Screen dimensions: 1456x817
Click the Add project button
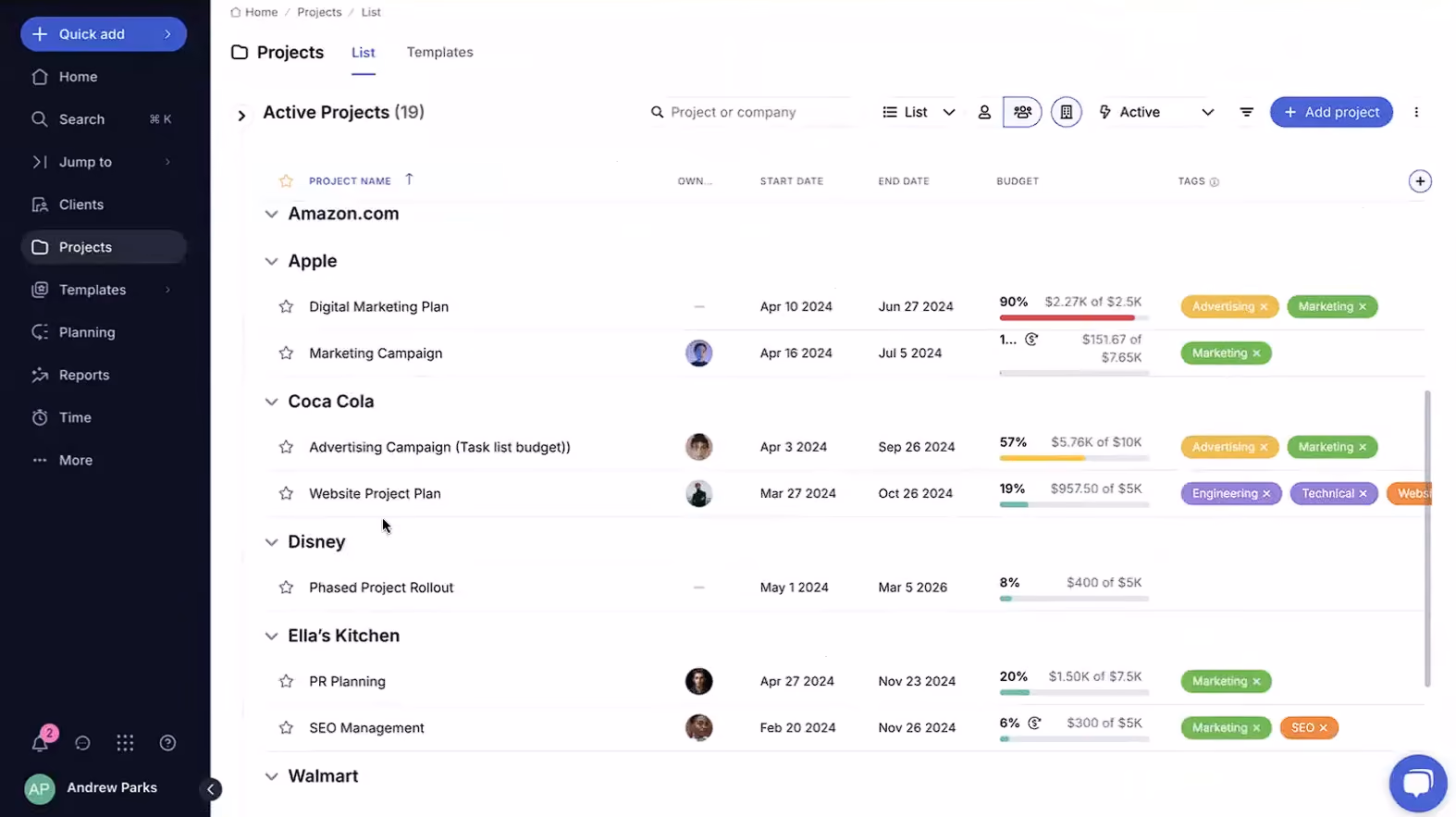tap(1331, 112)
